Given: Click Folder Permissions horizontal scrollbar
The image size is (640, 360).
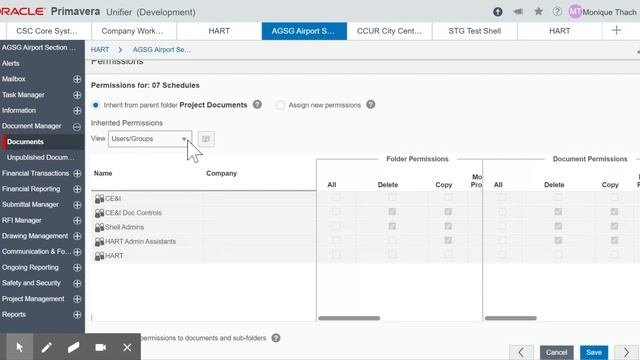Looking at the screenshot, I should (349, 318).
